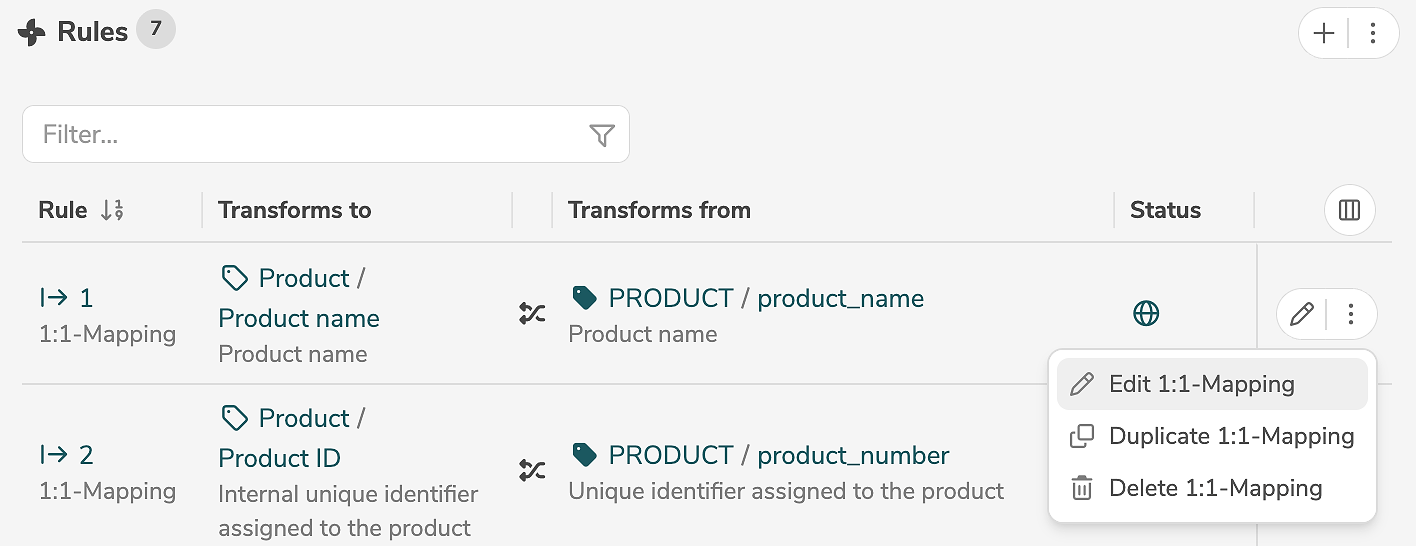Toggle sort order on Rule column
This screenshot has height=546, width=1416.
pos(112,210)
